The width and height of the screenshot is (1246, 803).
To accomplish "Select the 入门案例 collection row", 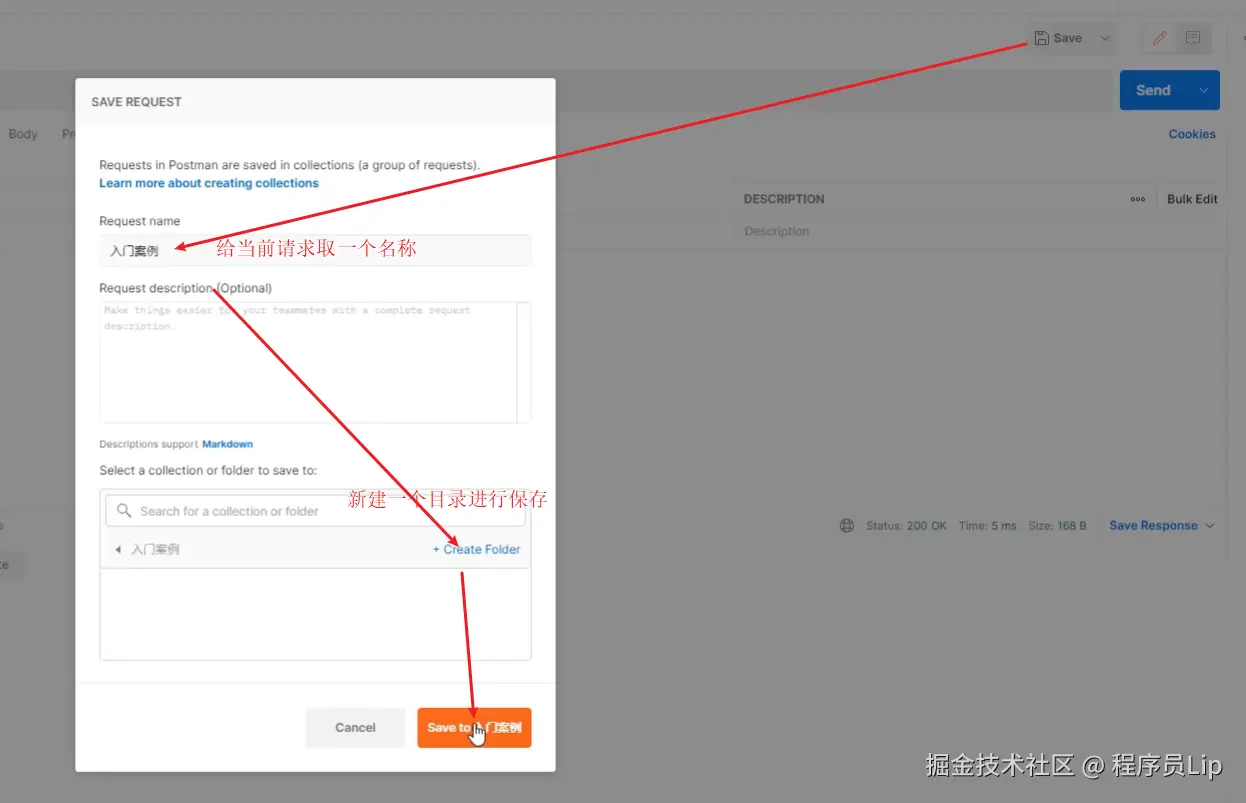I will pyautogui.click(x=315, y=549).
